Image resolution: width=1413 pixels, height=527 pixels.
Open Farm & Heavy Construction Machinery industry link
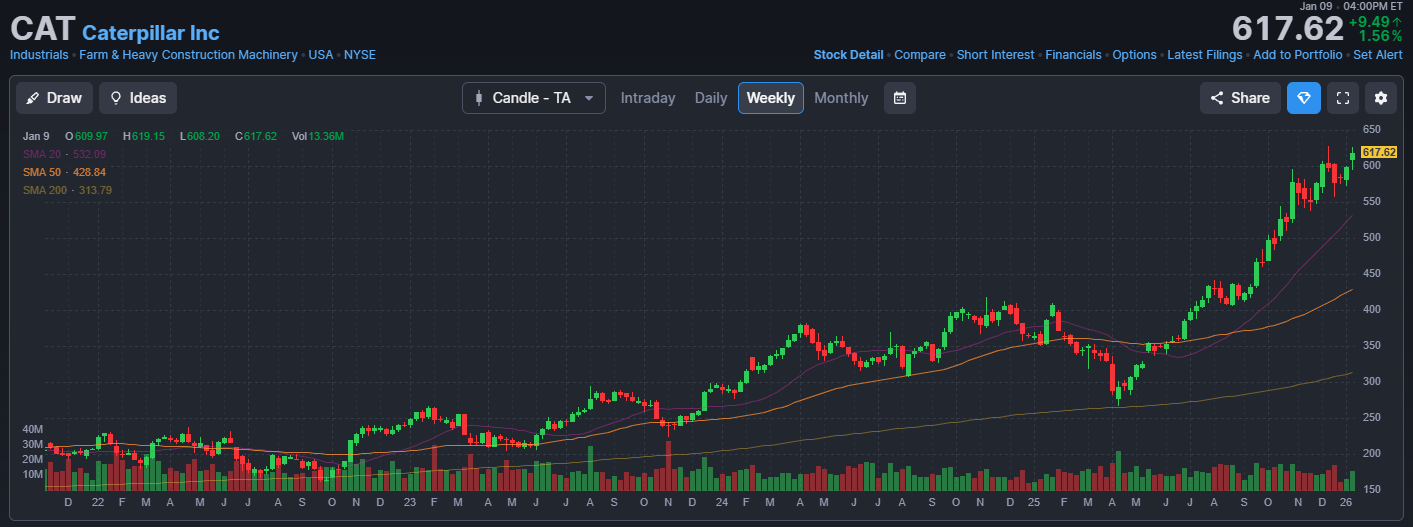click(188, 55)
